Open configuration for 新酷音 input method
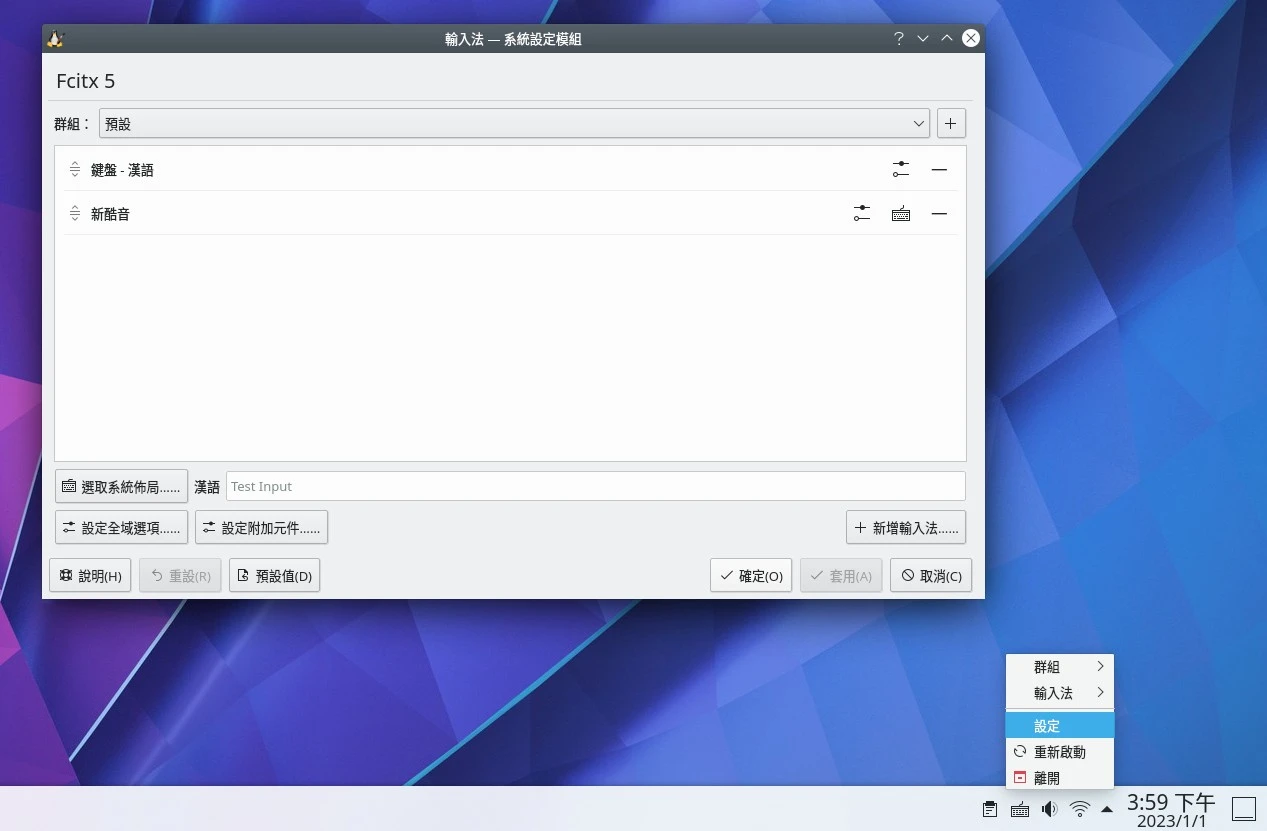1267x831 pixels. [862, 214]
